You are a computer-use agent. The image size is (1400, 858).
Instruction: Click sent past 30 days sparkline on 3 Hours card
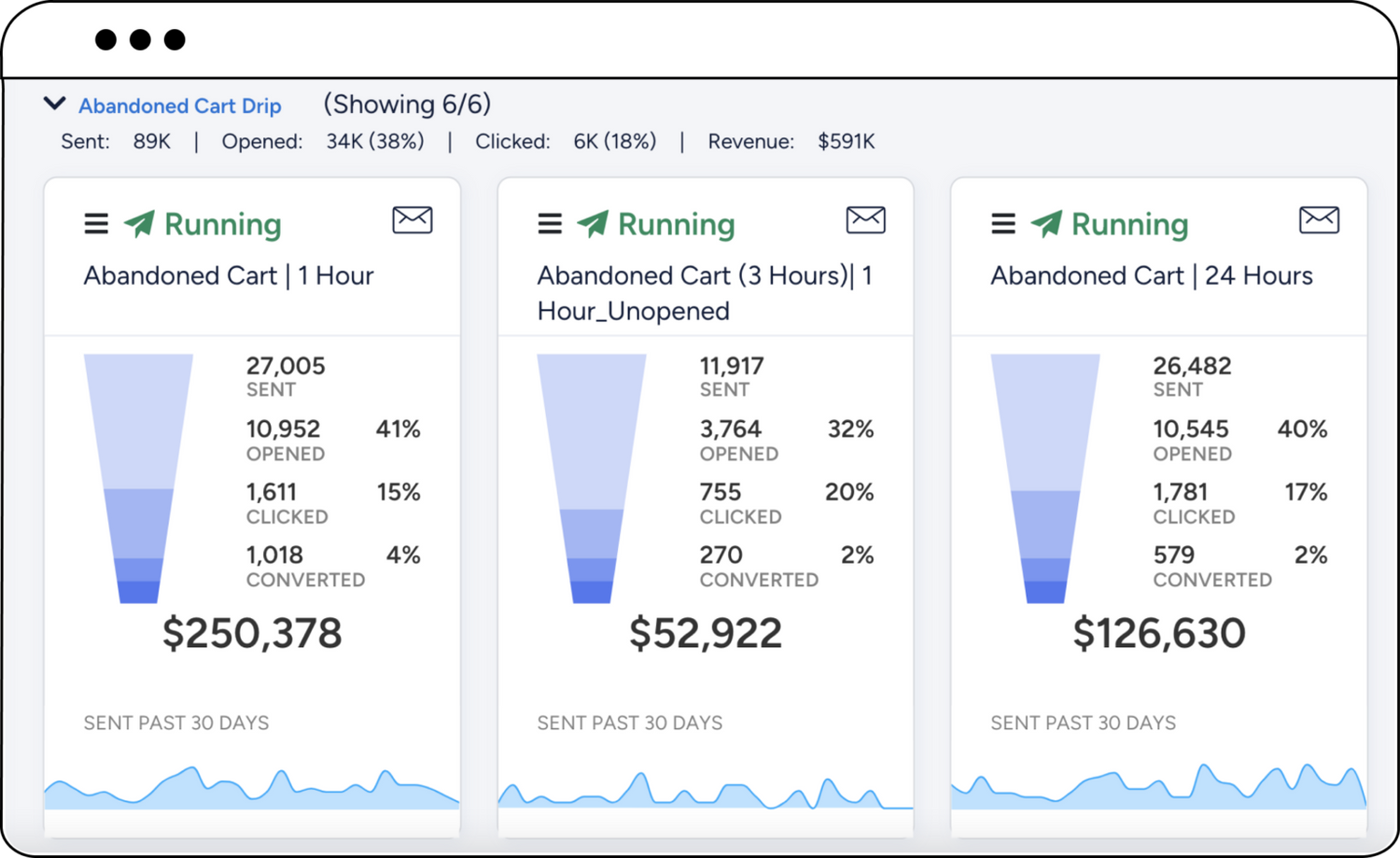(x=705, y=792)
